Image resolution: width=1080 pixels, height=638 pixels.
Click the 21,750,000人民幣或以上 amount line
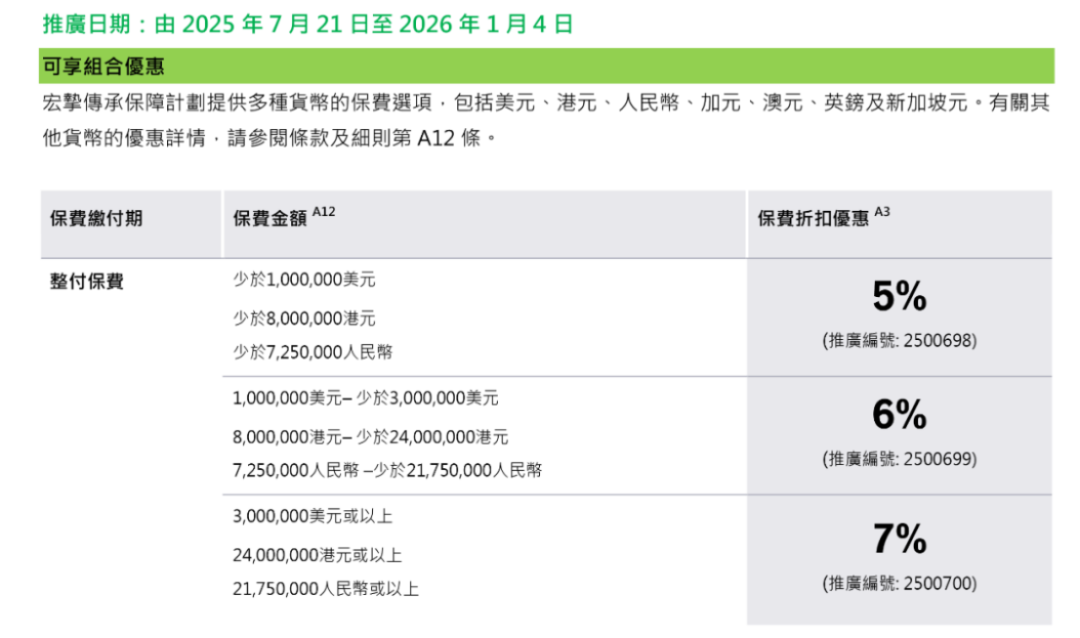point(325,589)
